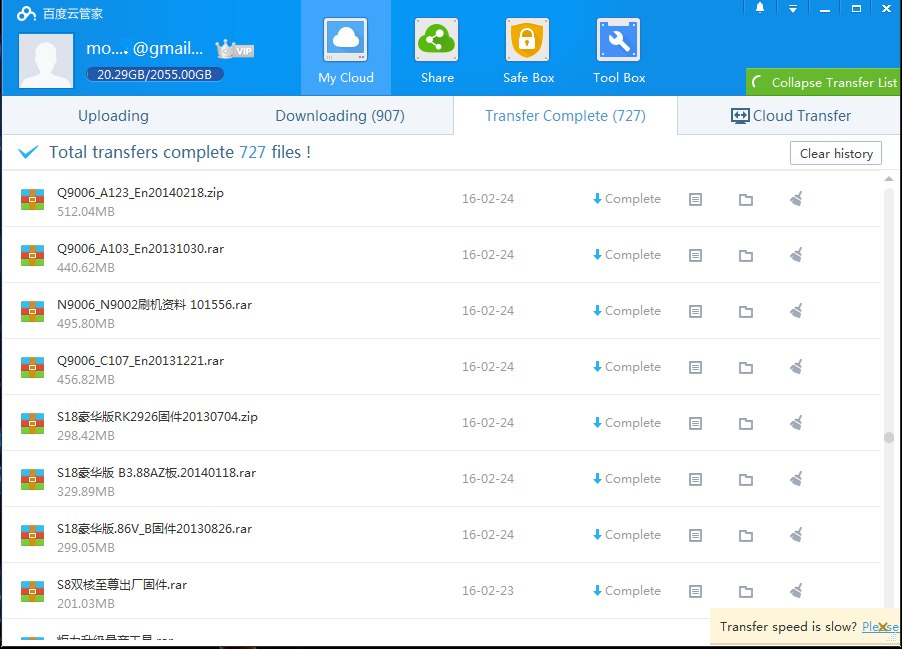
Task: Close the 'Transfer speed is slow?' notice
Action: tap(883, 627)
